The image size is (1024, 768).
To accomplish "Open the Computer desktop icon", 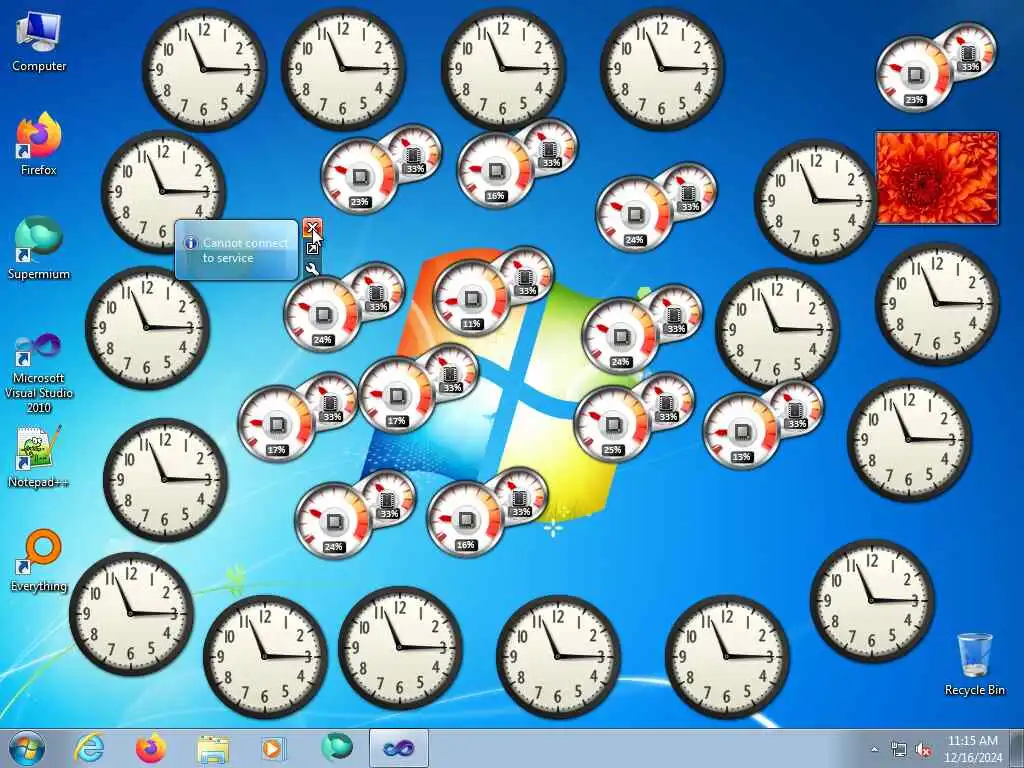I will point(39,43).
